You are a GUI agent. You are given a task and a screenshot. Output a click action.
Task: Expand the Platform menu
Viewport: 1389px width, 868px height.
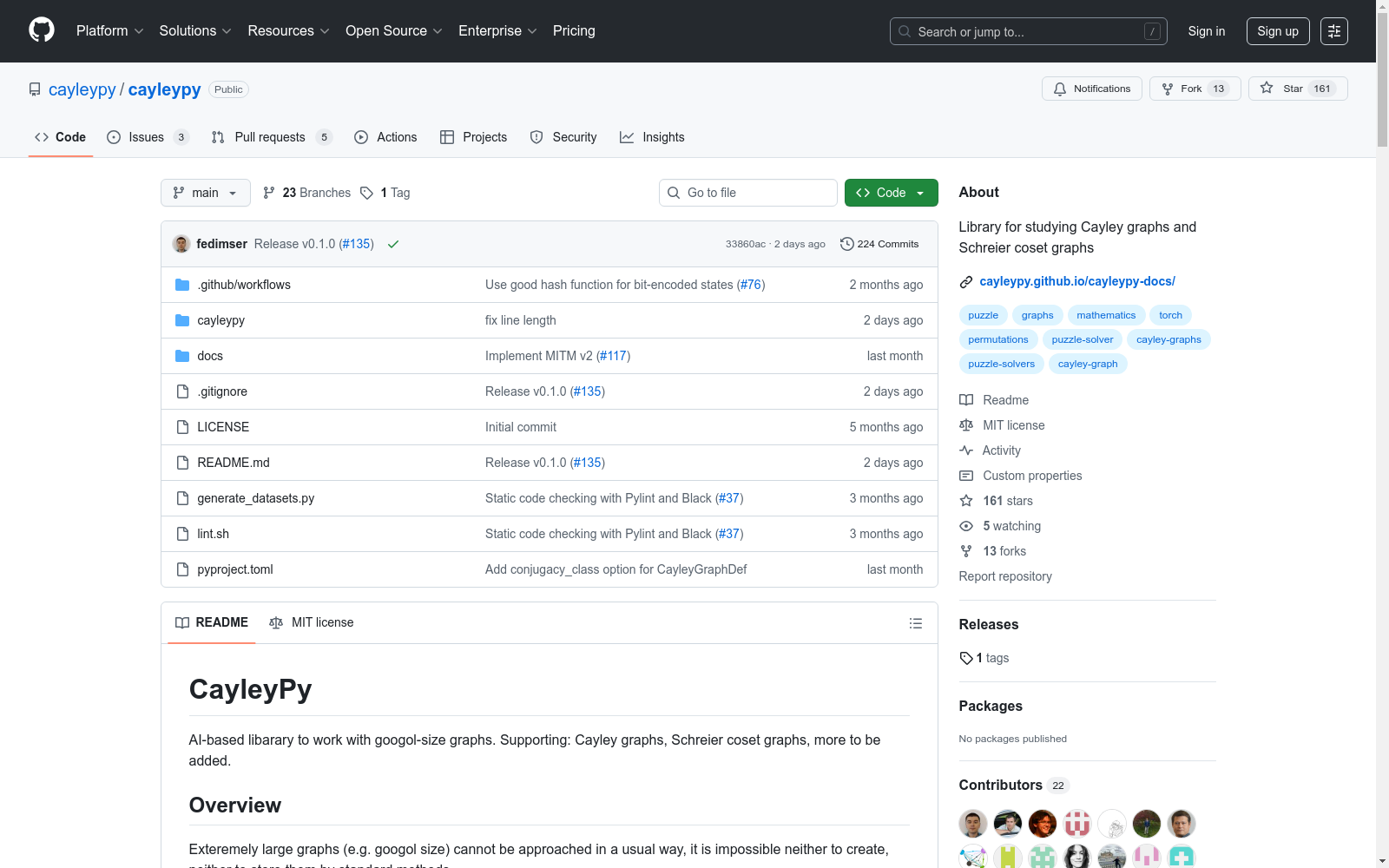[x=110, y=31]
